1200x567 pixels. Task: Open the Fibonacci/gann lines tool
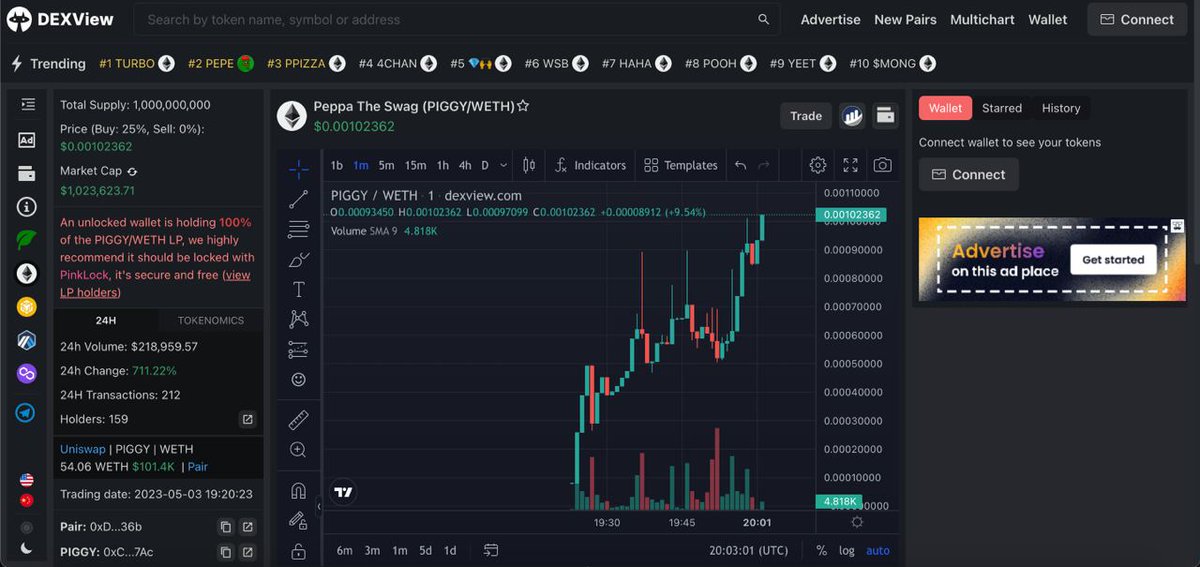coord(298,229)
